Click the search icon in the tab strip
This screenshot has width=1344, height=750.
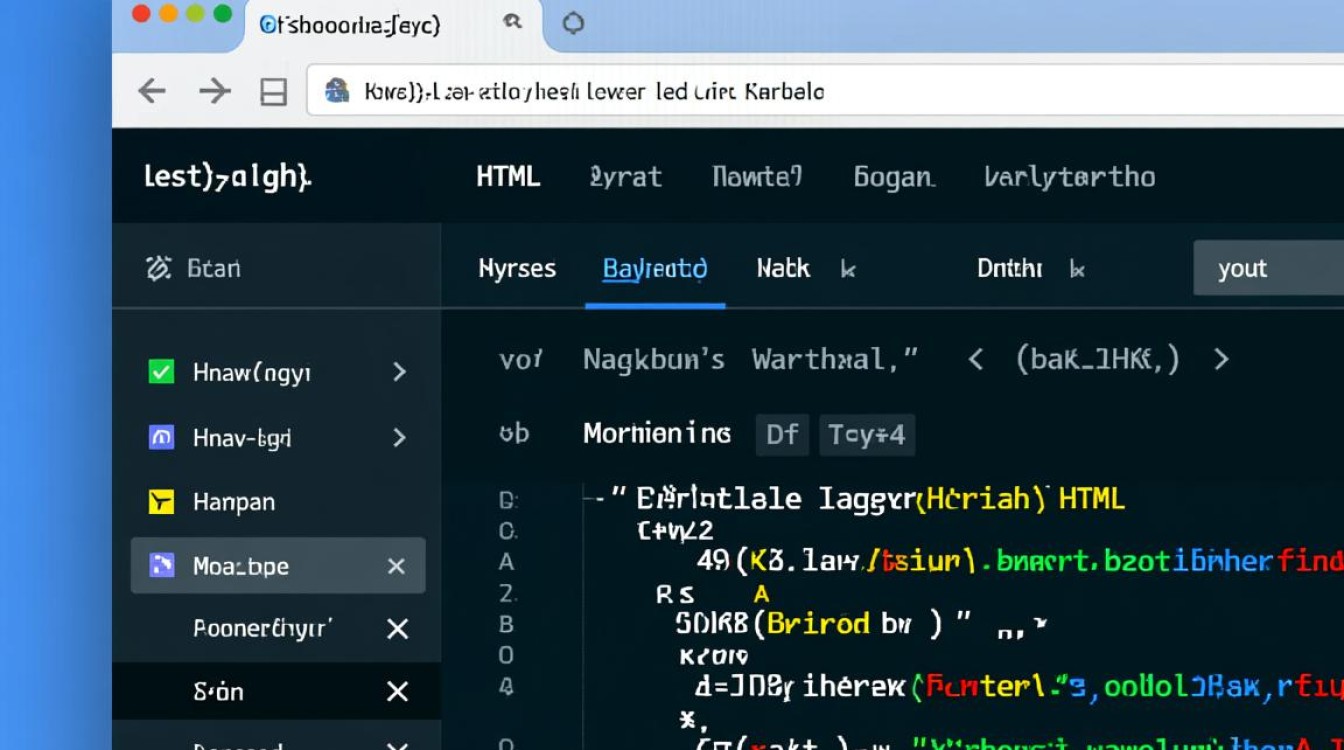[512, 22]
